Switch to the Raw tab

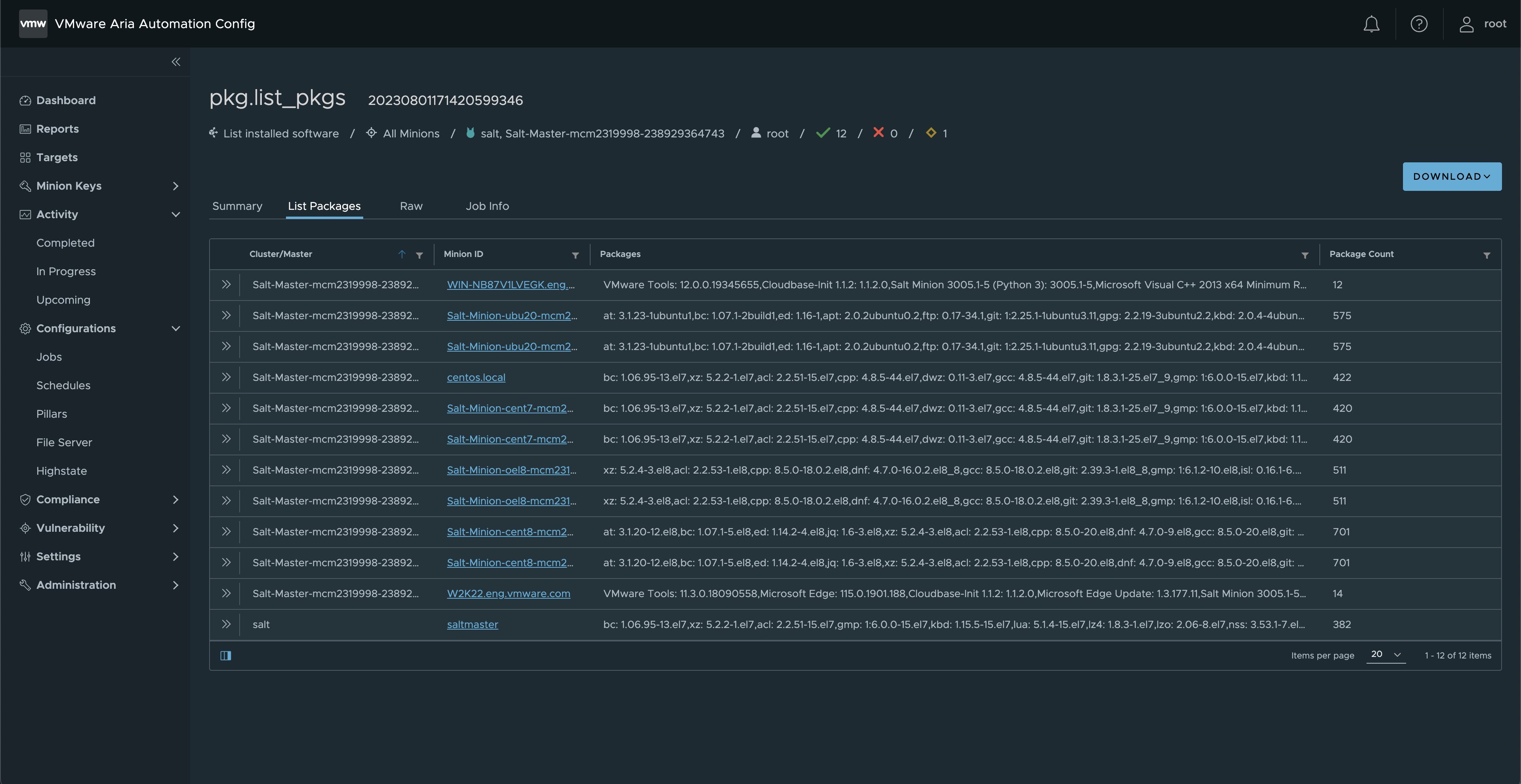[x=411, y=206]
